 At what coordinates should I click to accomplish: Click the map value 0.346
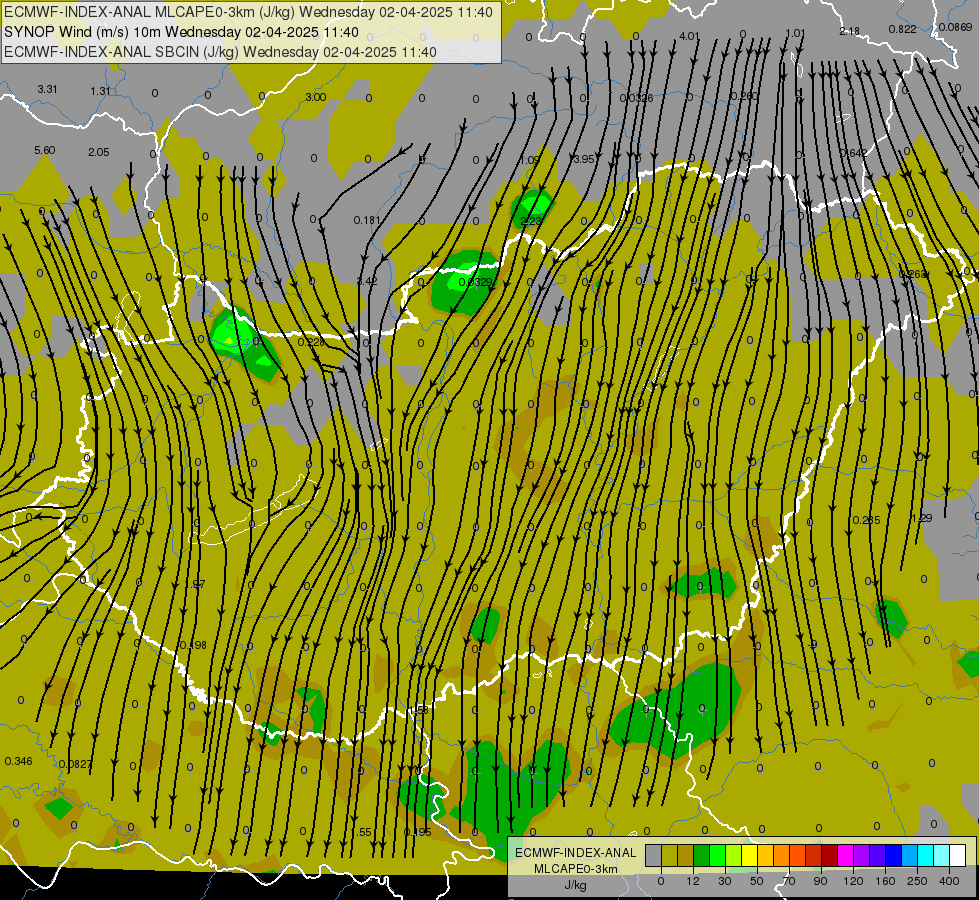pos(19,761)
